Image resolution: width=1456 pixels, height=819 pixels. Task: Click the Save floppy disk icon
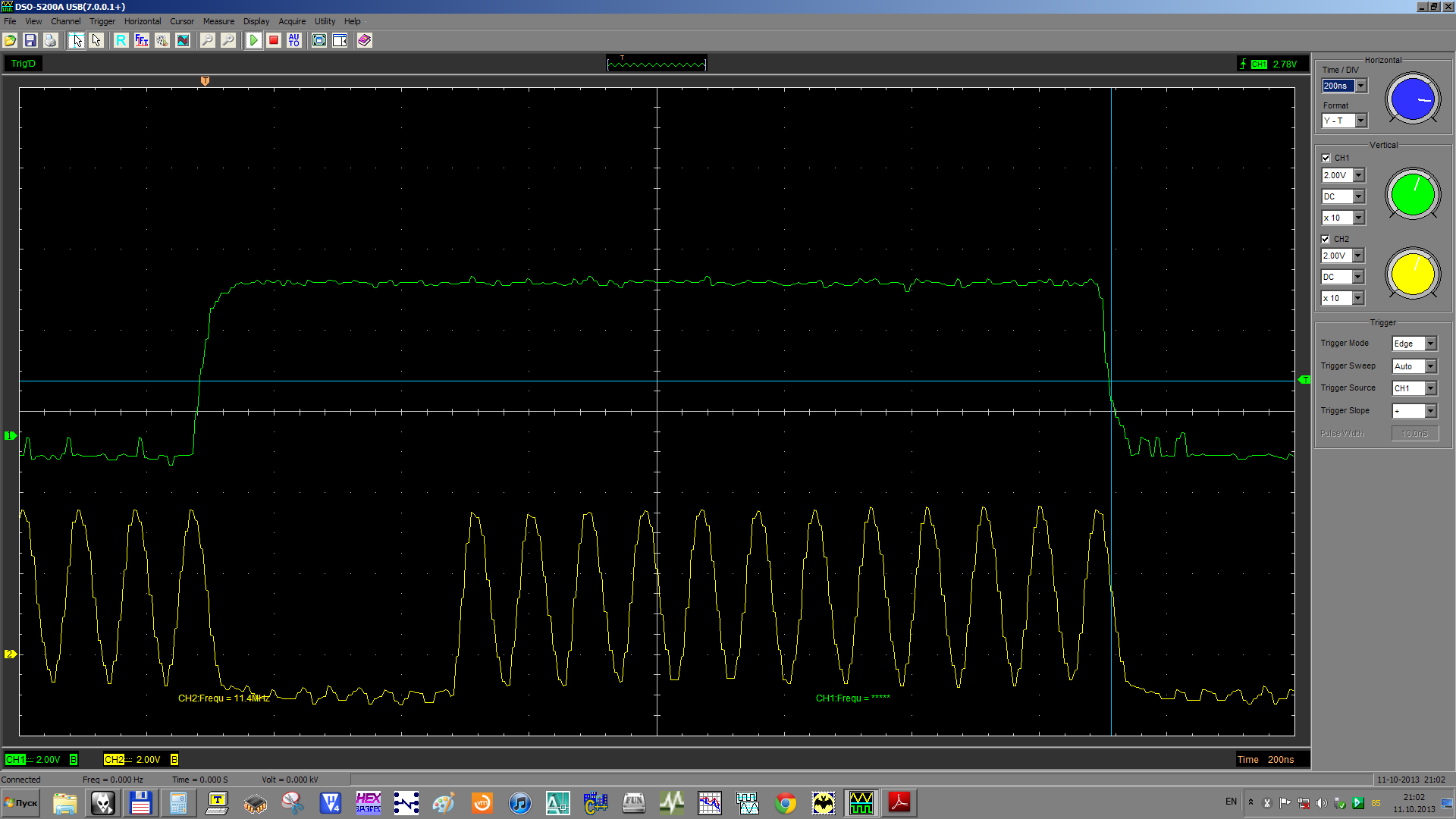point(30,40)
